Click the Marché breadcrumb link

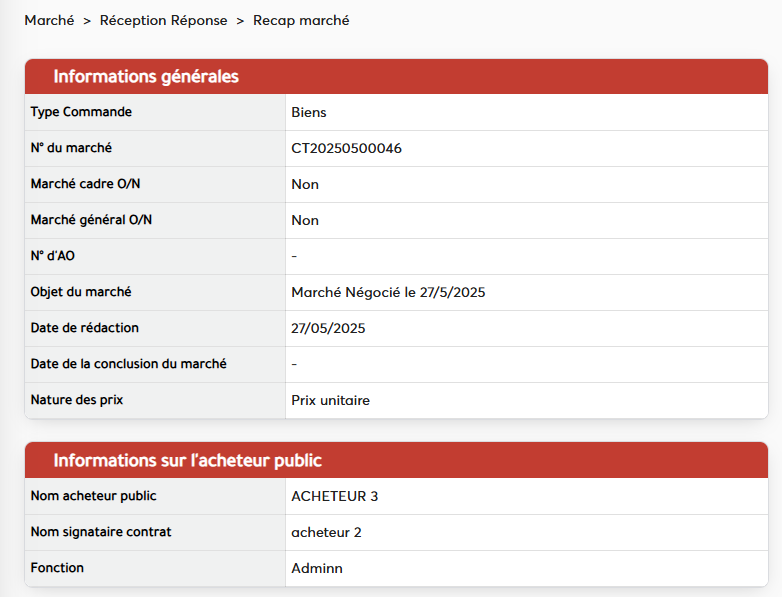(x=49, y=20)
